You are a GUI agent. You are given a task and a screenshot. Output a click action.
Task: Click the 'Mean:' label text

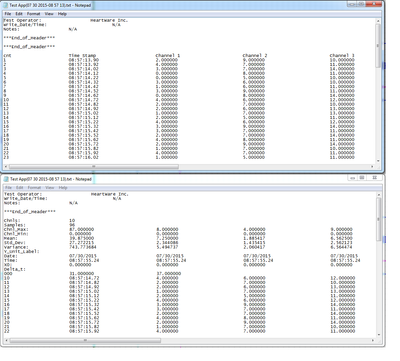click(11, 238)
